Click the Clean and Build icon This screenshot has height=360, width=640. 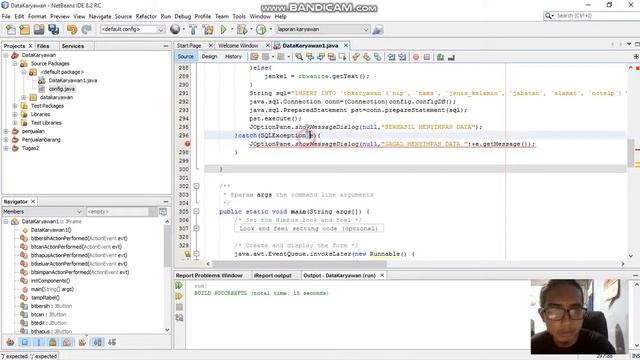click(x=208, y=29)
